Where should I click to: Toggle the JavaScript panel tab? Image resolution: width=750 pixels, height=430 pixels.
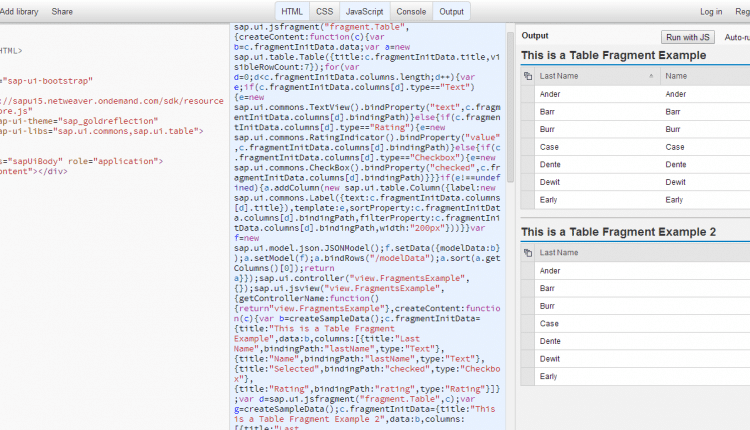tap(364, 11)
